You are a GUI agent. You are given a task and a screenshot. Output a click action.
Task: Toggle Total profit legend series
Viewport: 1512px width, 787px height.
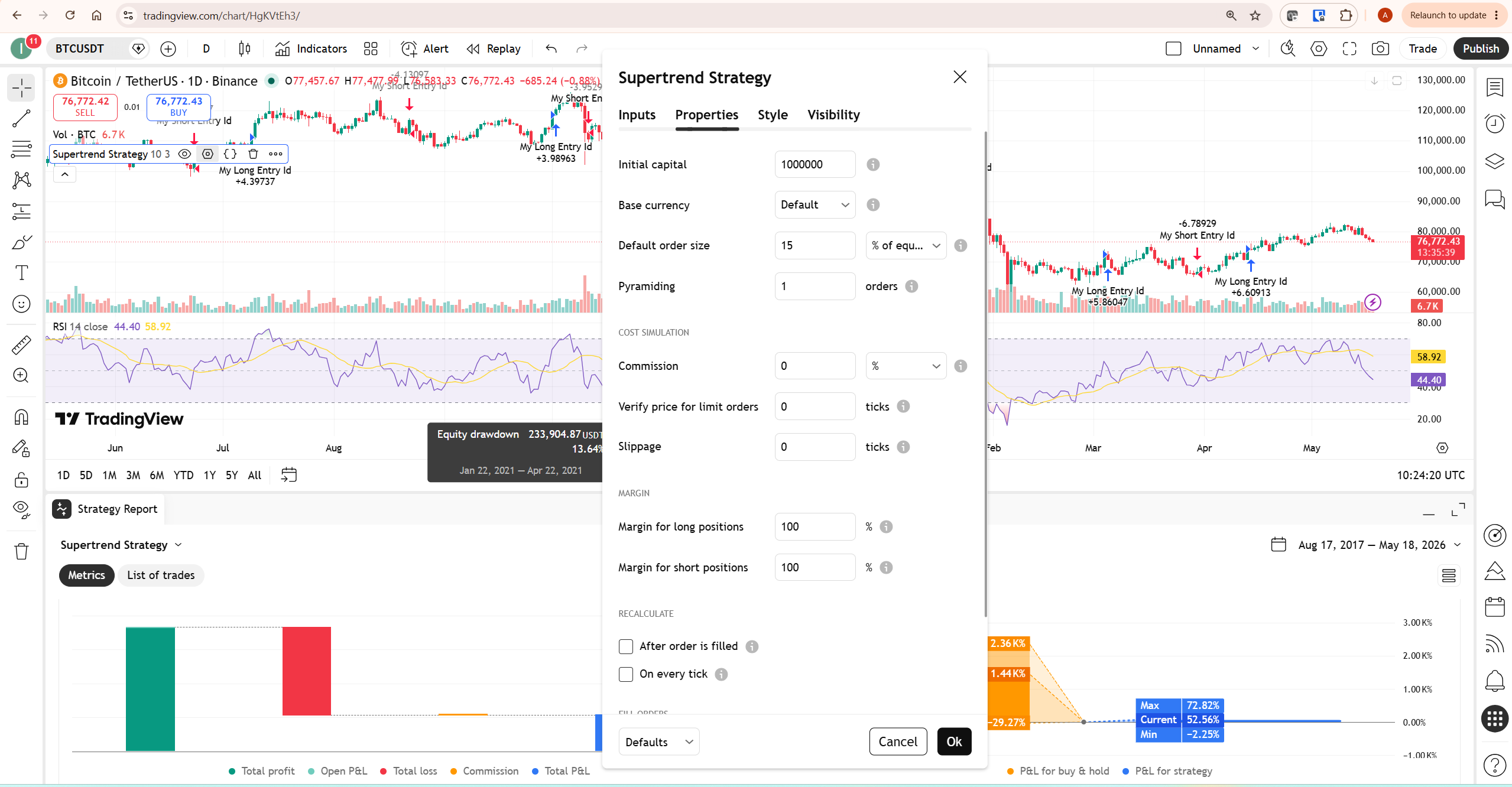coord(262,770)
